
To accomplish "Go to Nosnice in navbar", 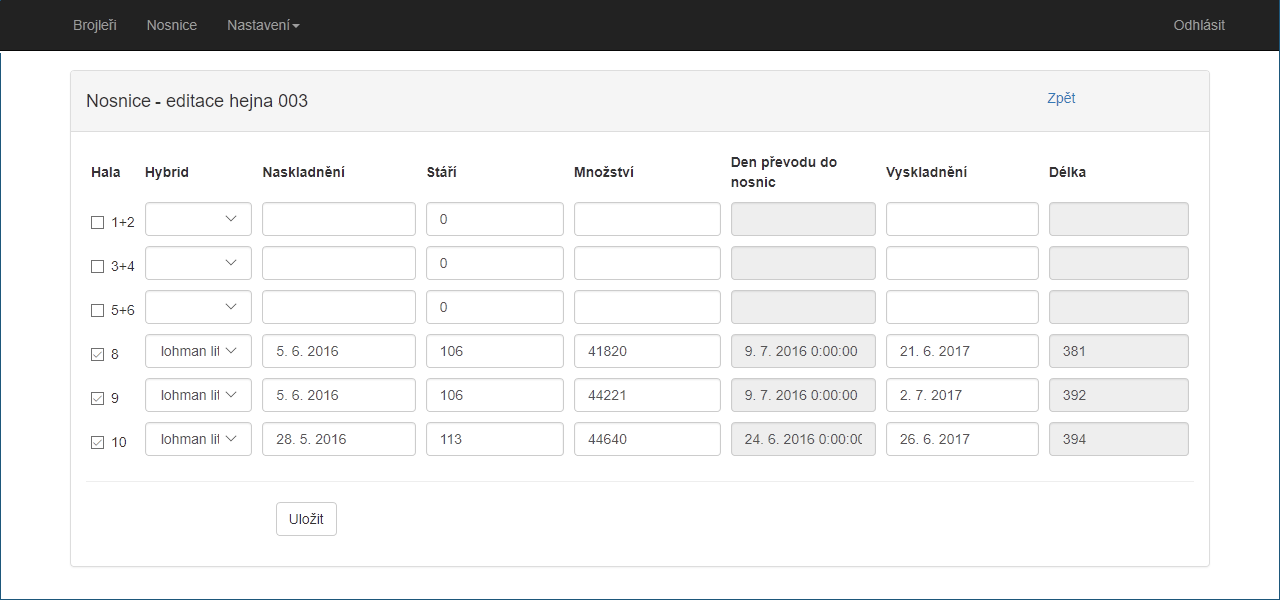I will click(172, 25).
